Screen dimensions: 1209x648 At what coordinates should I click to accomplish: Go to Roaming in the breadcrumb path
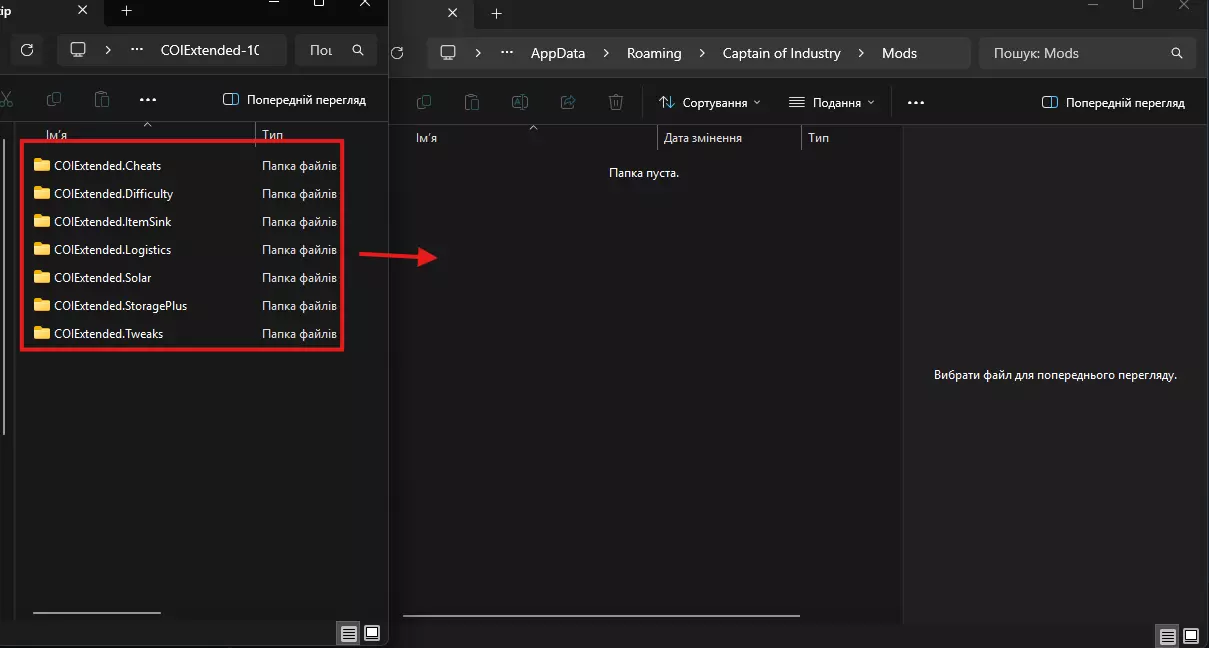coord(654,53)
